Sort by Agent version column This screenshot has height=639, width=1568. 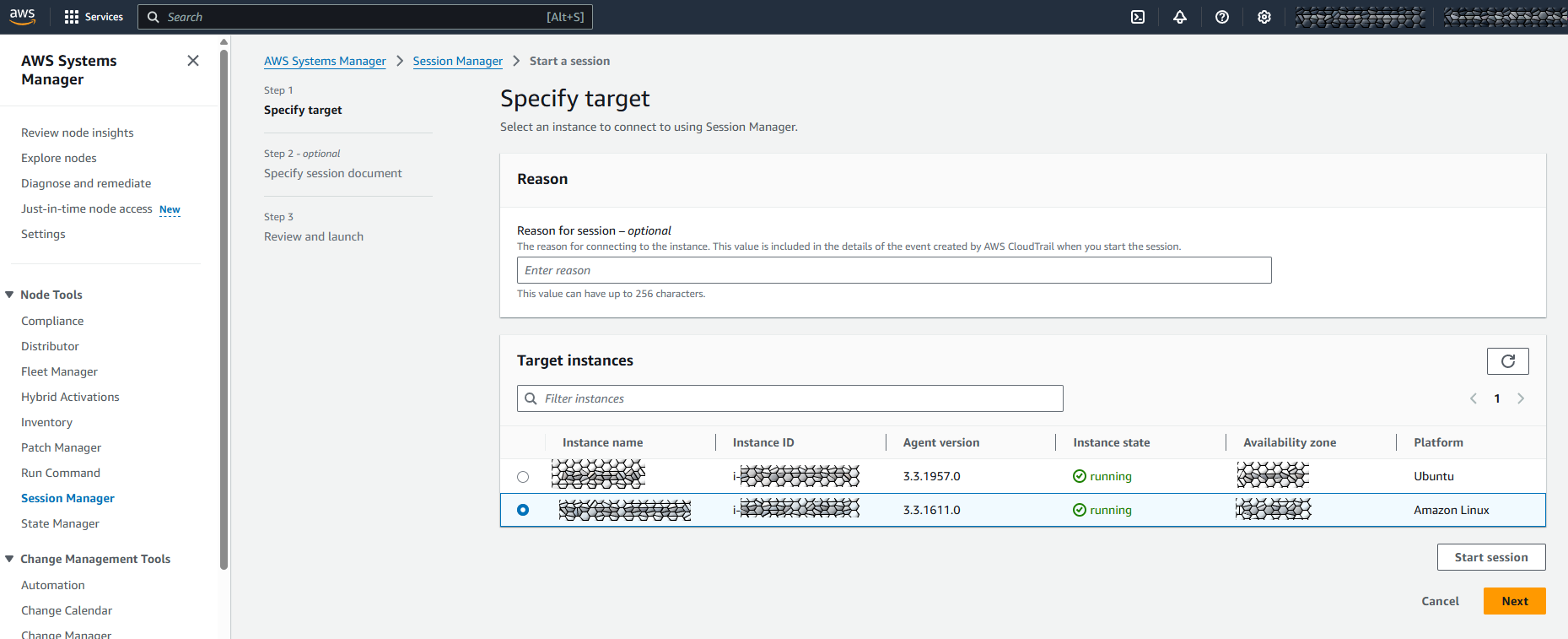[x=941, y=442]
